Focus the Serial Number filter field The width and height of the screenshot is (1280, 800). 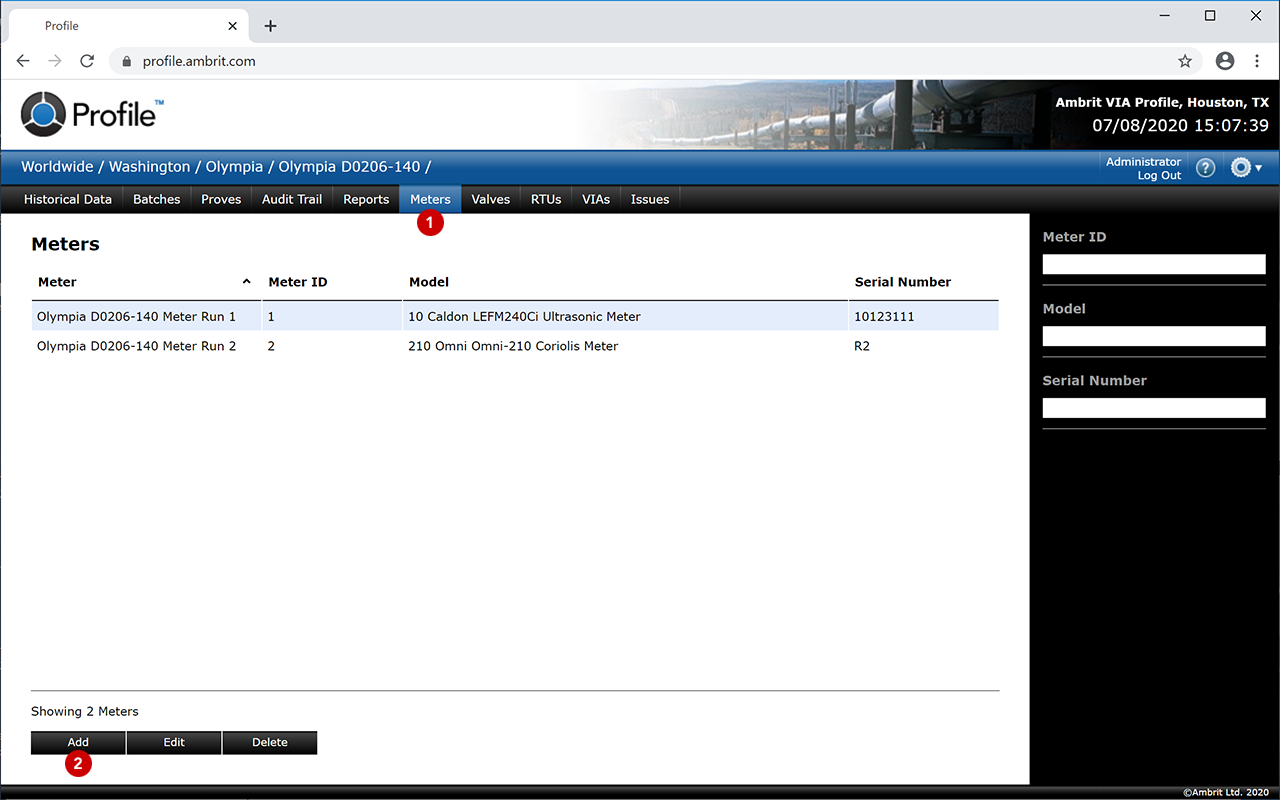(1153, 408)
